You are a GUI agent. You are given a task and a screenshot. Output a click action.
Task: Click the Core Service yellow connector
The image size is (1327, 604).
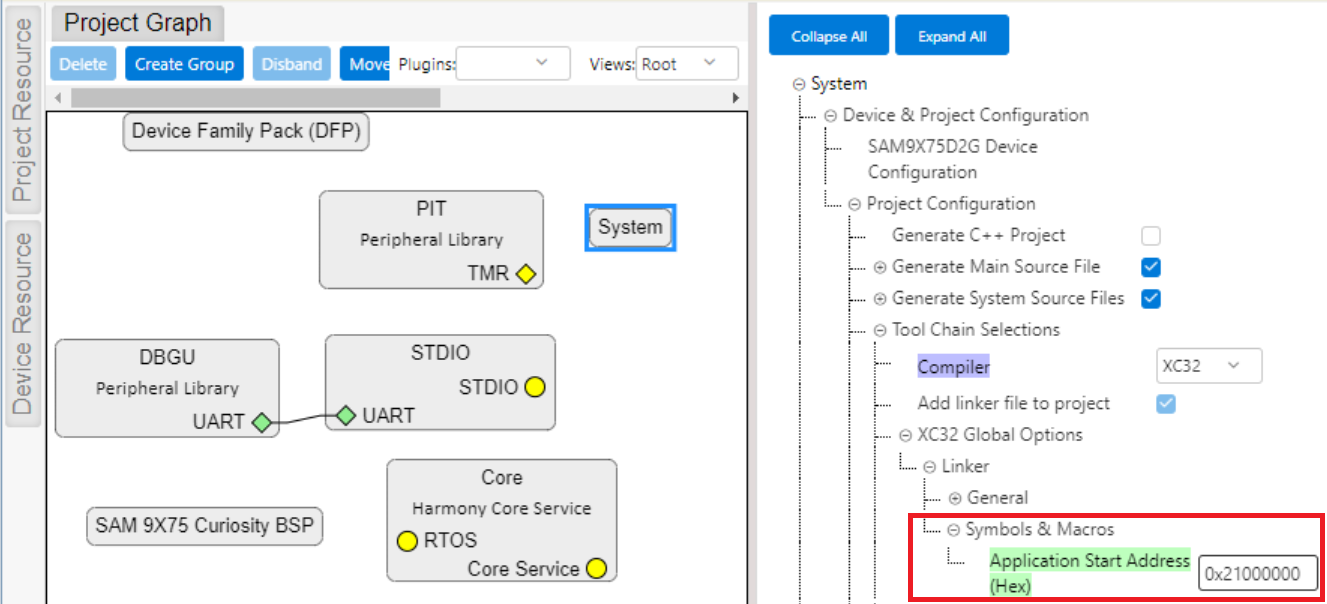tap(596, 568)
